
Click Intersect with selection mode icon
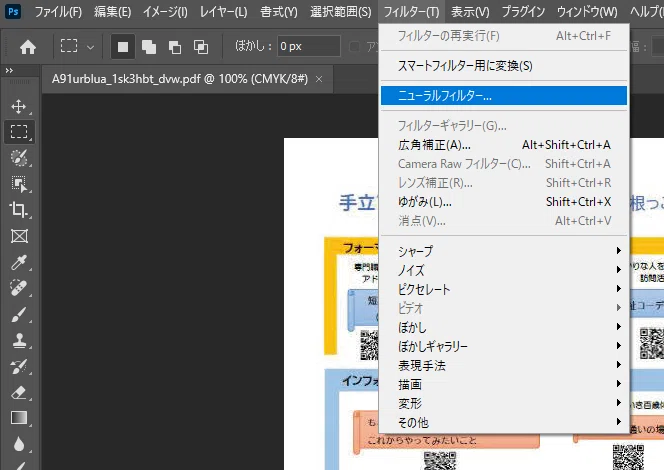[x=201, y=47]
